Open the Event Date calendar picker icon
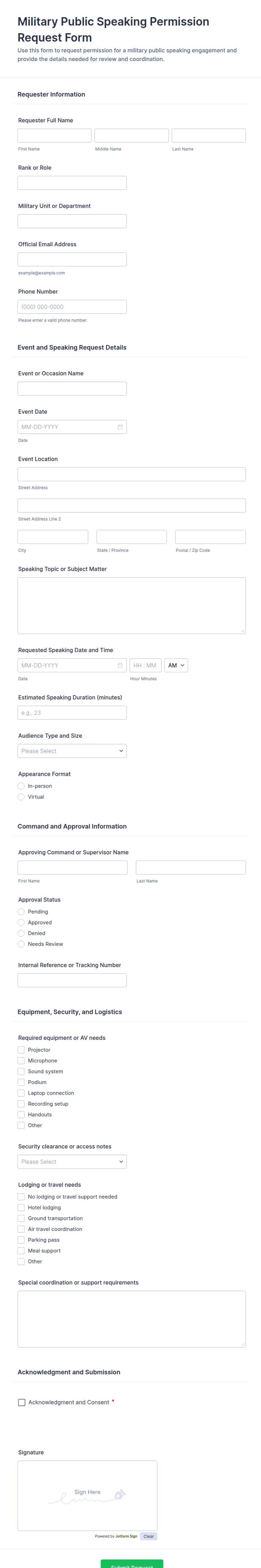Viewport: 261px width, 1568px height. pyautogui.click(x=120, y=427)
